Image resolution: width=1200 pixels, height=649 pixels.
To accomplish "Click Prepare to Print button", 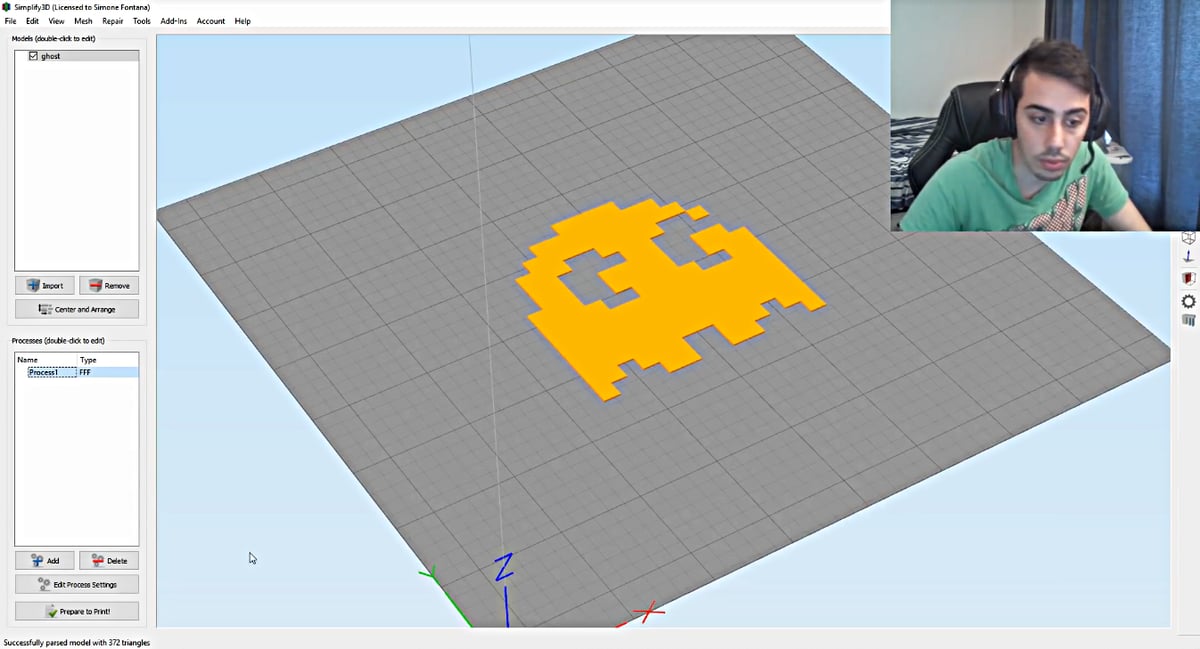I will pyautogui.click(x=77, y=611).
